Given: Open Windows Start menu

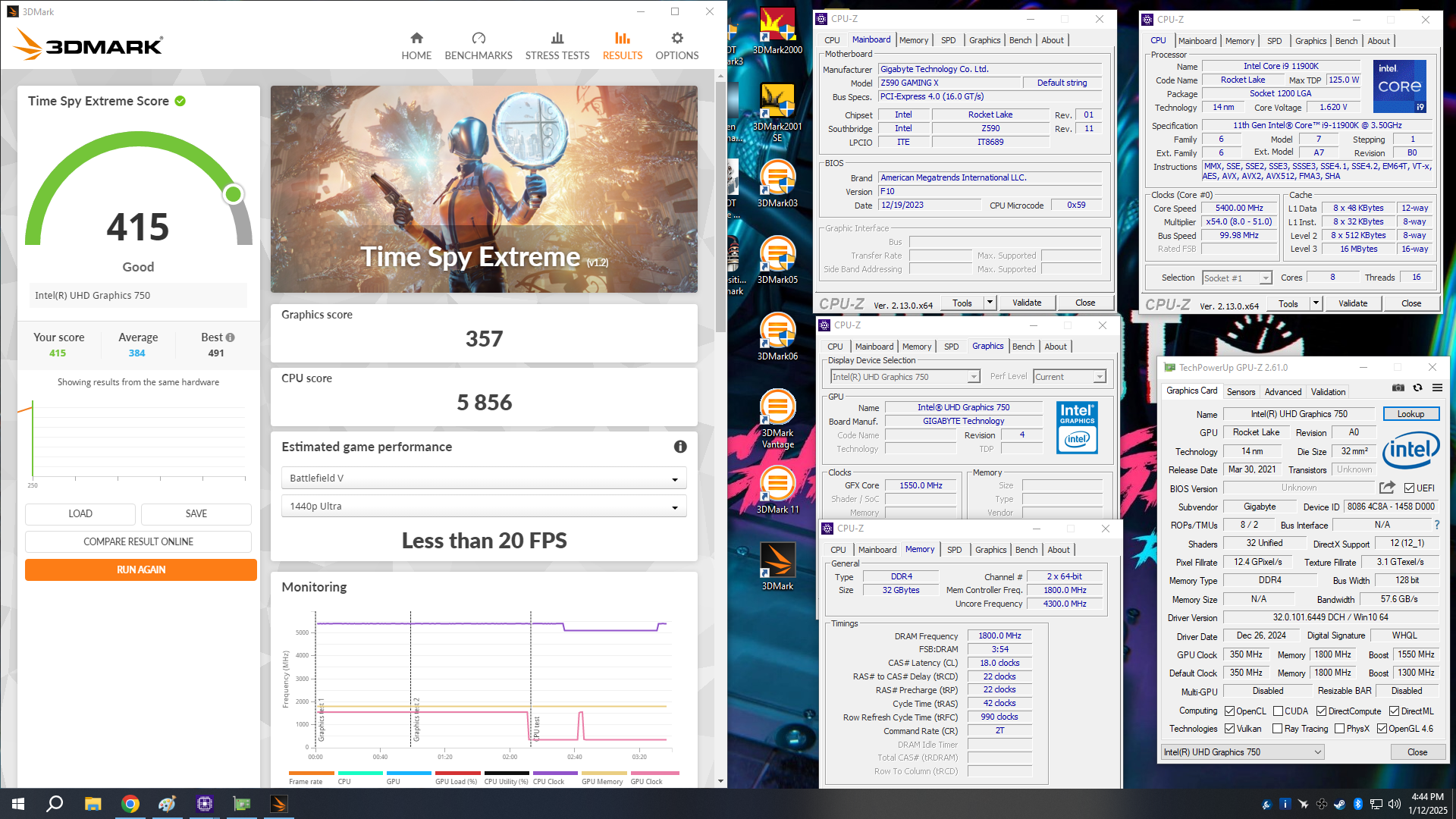Looking at the screenshot, I should pyautogui.click(x=18, y=804).
